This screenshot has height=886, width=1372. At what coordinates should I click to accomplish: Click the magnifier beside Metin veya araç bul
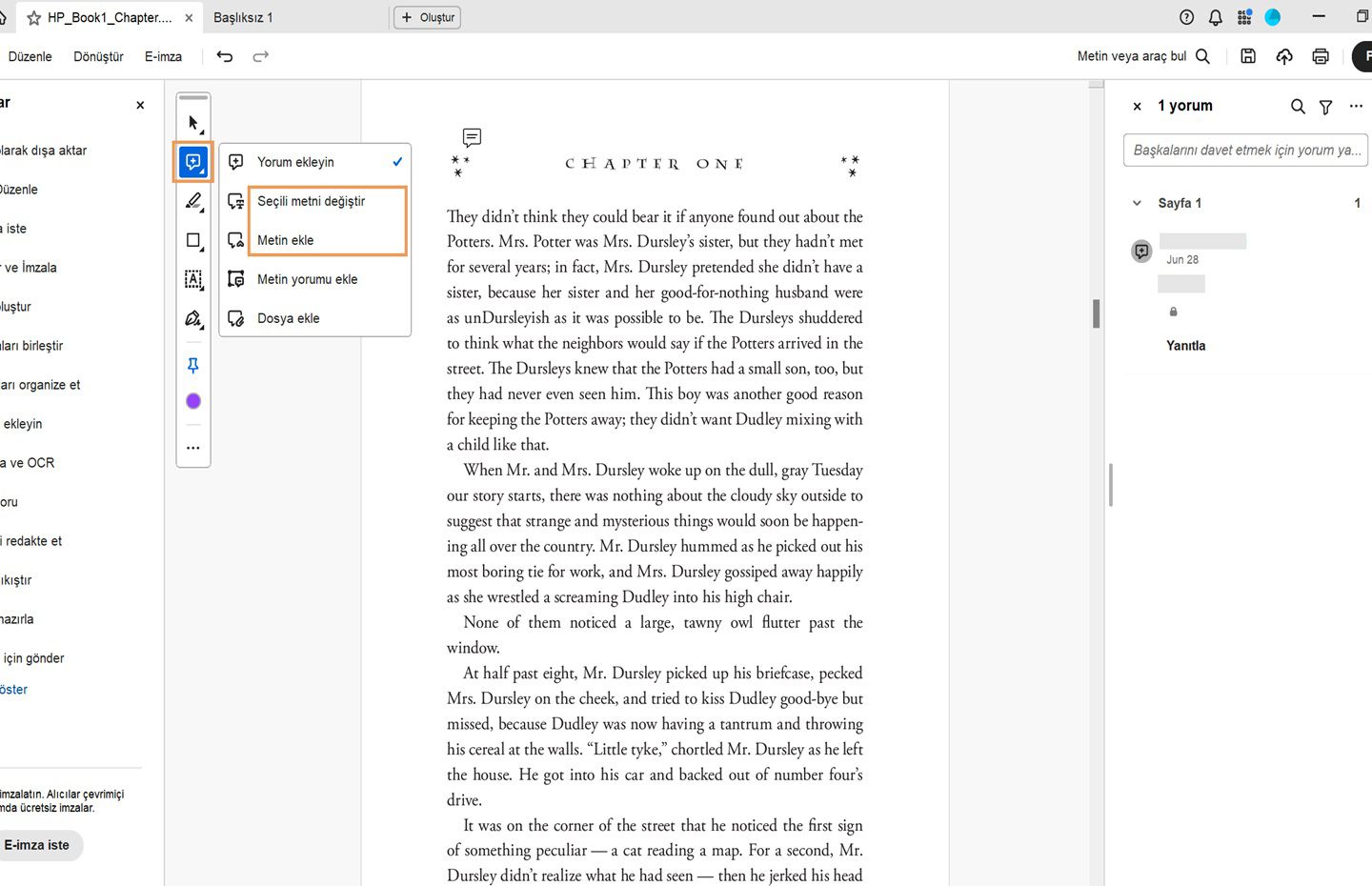[1202, 56]
